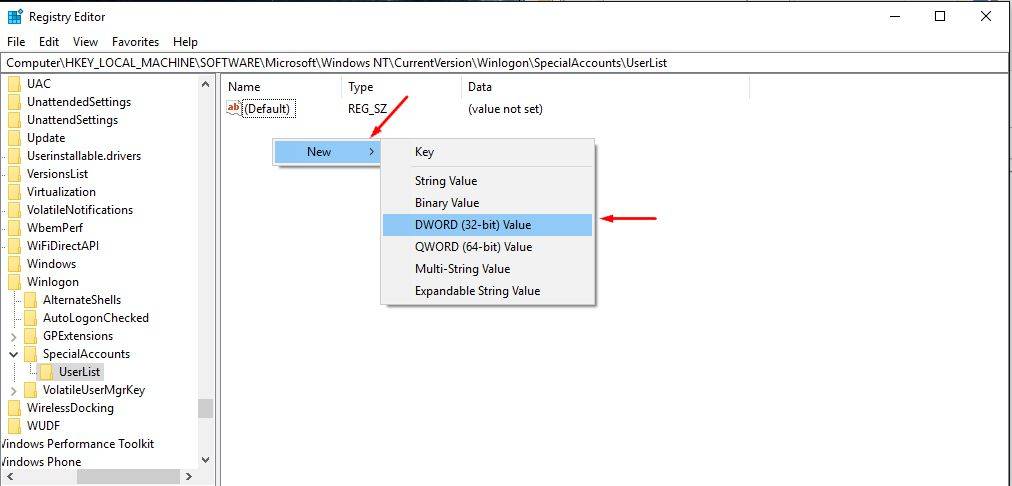This screenshot has width=1012, height=486.
Task: Click the Registry Editor app icon in title bar
Action: click(x=15, y=17)
